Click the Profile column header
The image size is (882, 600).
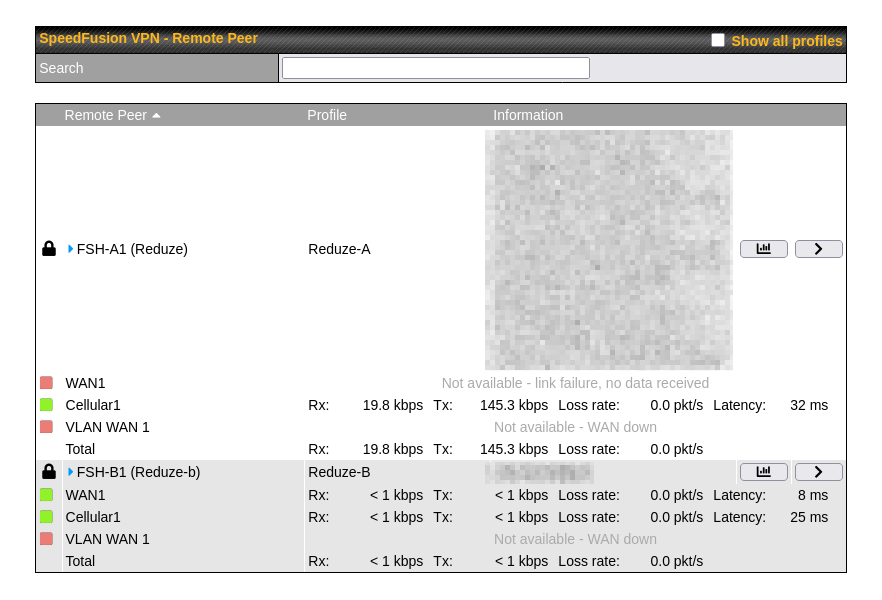327,115
